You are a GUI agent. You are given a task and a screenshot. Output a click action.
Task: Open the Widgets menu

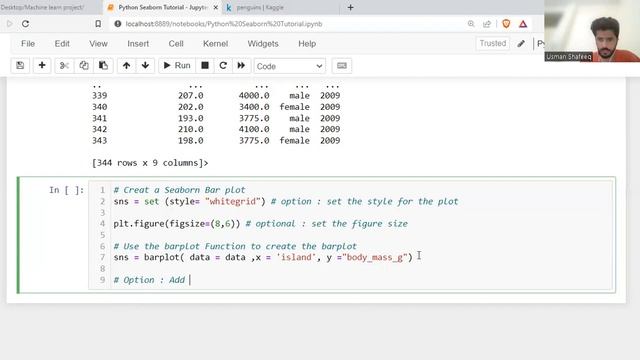point(263,44)
